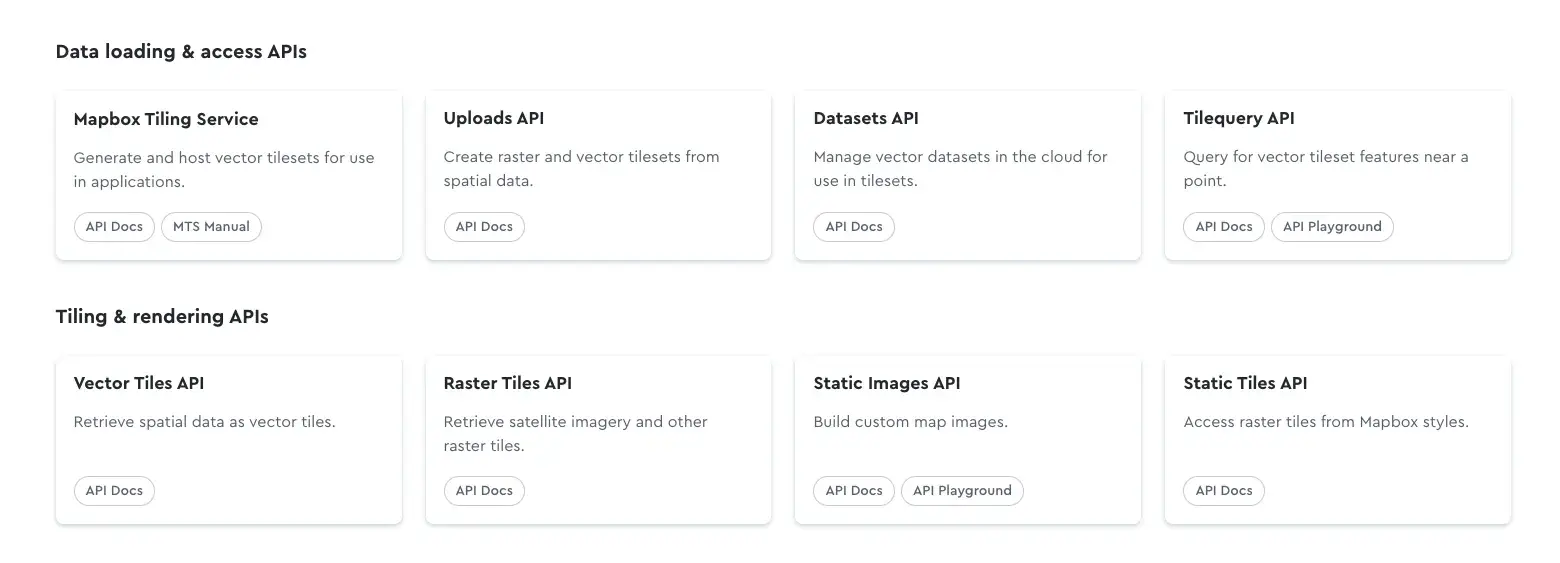The width and height of the screenshot is (1560, 563).
Task: Click the Raster Tiles API card title
Action: [x=508, y=383]
